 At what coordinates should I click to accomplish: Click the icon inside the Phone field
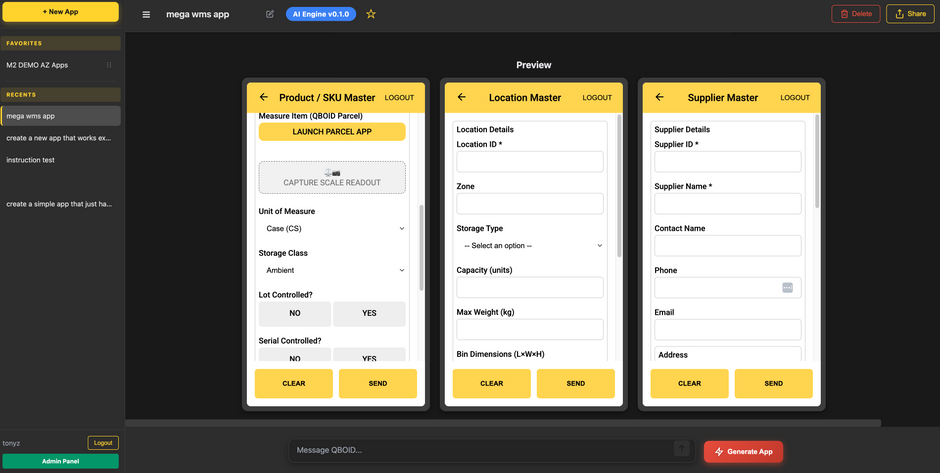point(787,287)
